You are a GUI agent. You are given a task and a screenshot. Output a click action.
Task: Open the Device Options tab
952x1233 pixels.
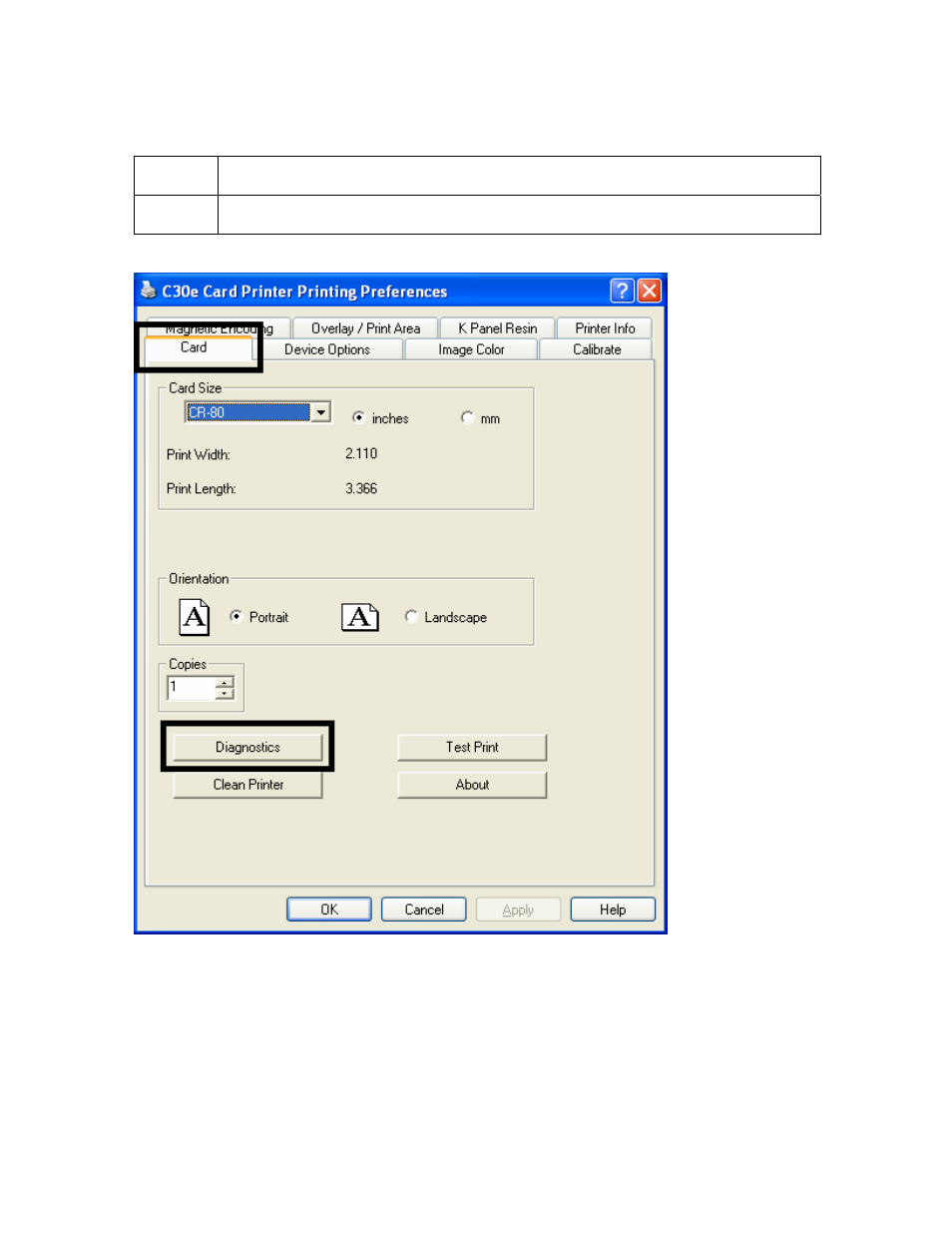point(327,349)
